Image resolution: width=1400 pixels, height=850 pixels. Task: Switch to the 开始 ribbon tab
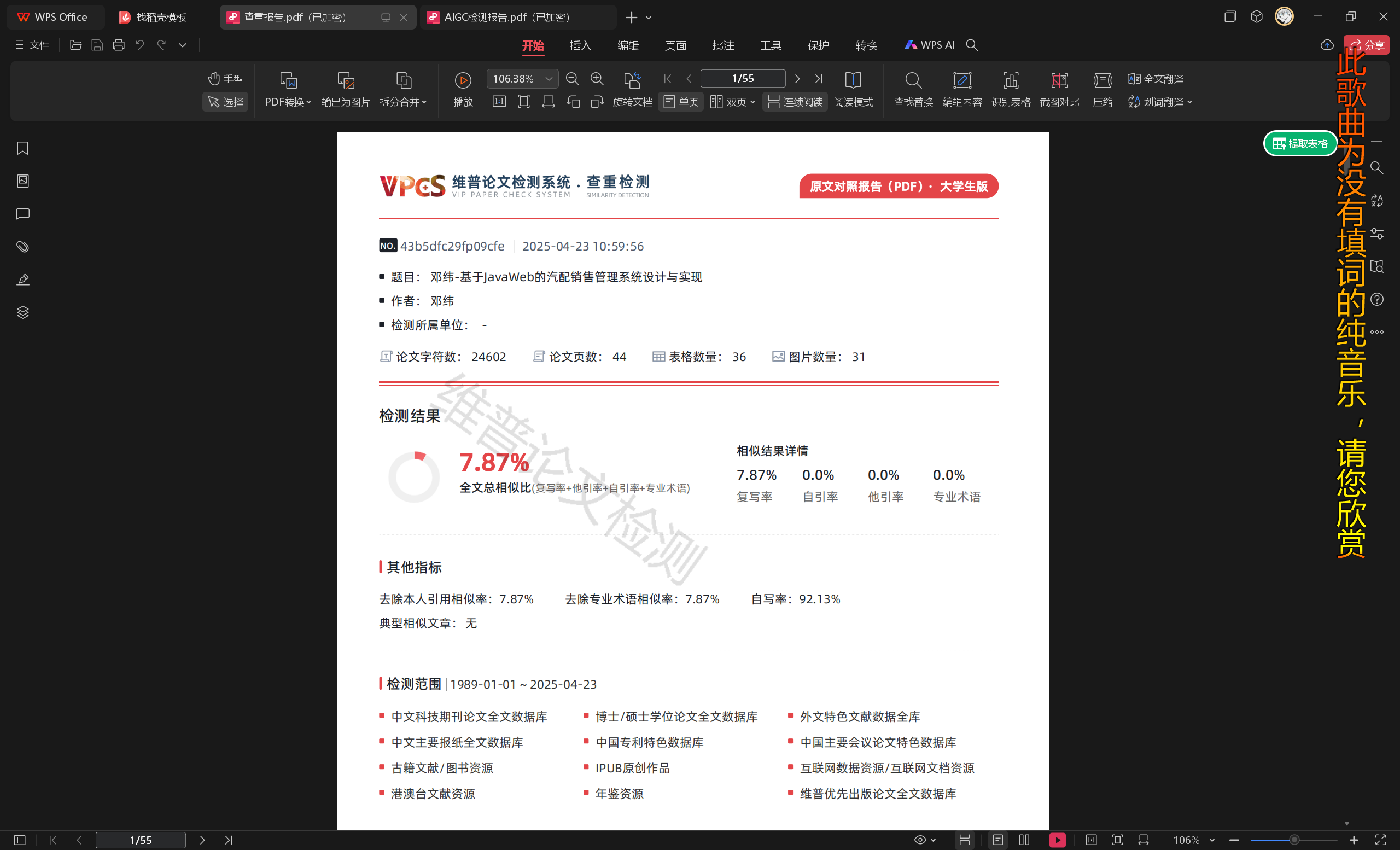click(x=533, y=45)
